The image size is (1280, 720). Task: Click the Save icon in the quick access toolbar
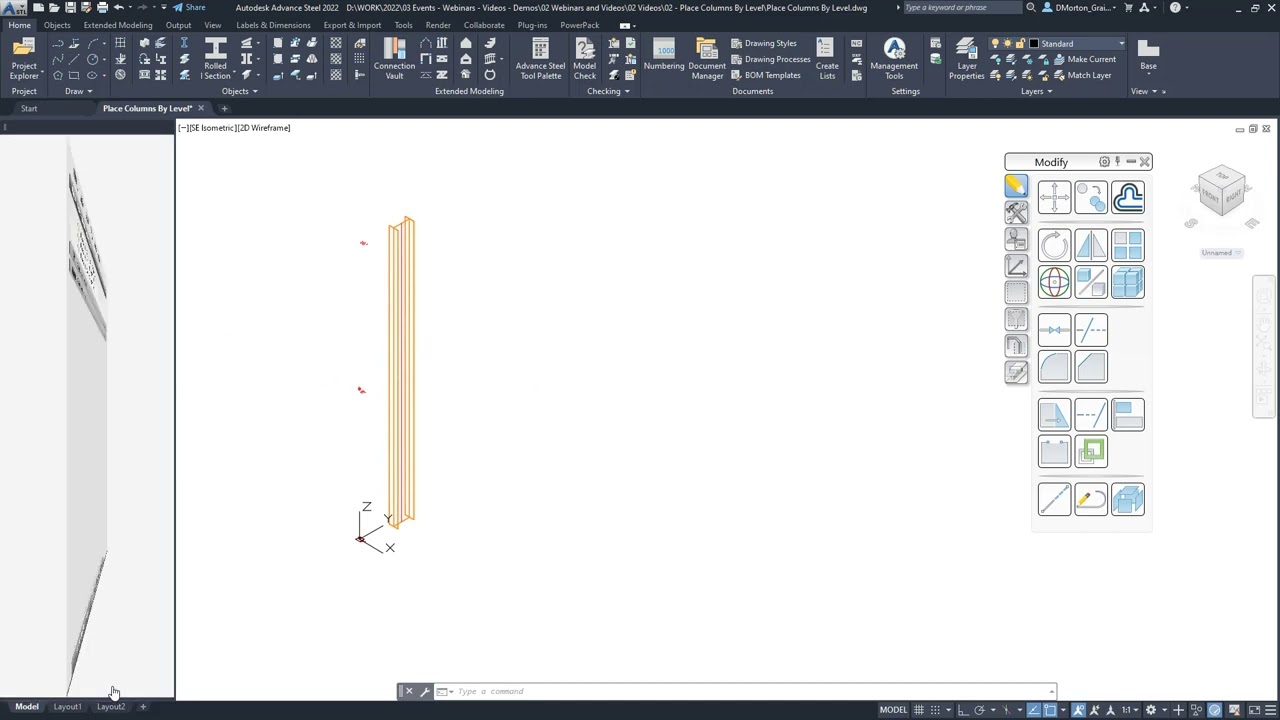pyautogui.click(x=70, y=7)
